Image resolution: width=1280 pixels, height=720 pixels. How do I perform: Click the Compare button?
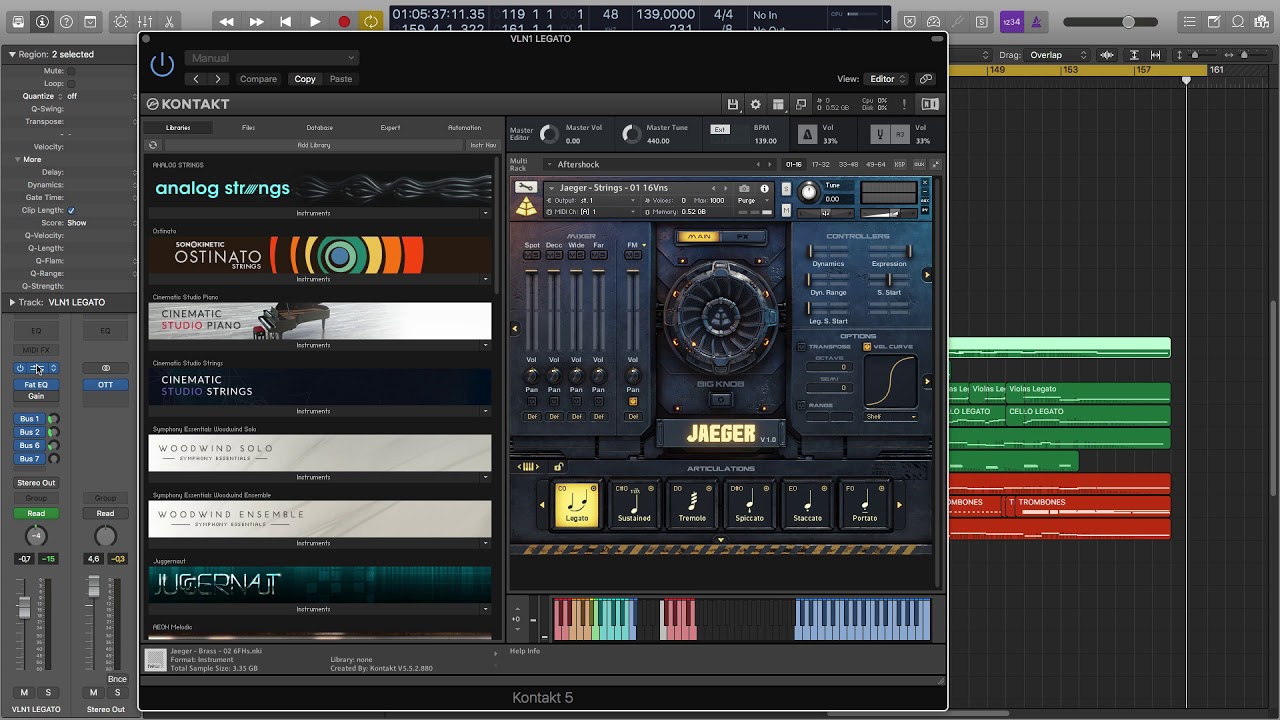(258, 79)
